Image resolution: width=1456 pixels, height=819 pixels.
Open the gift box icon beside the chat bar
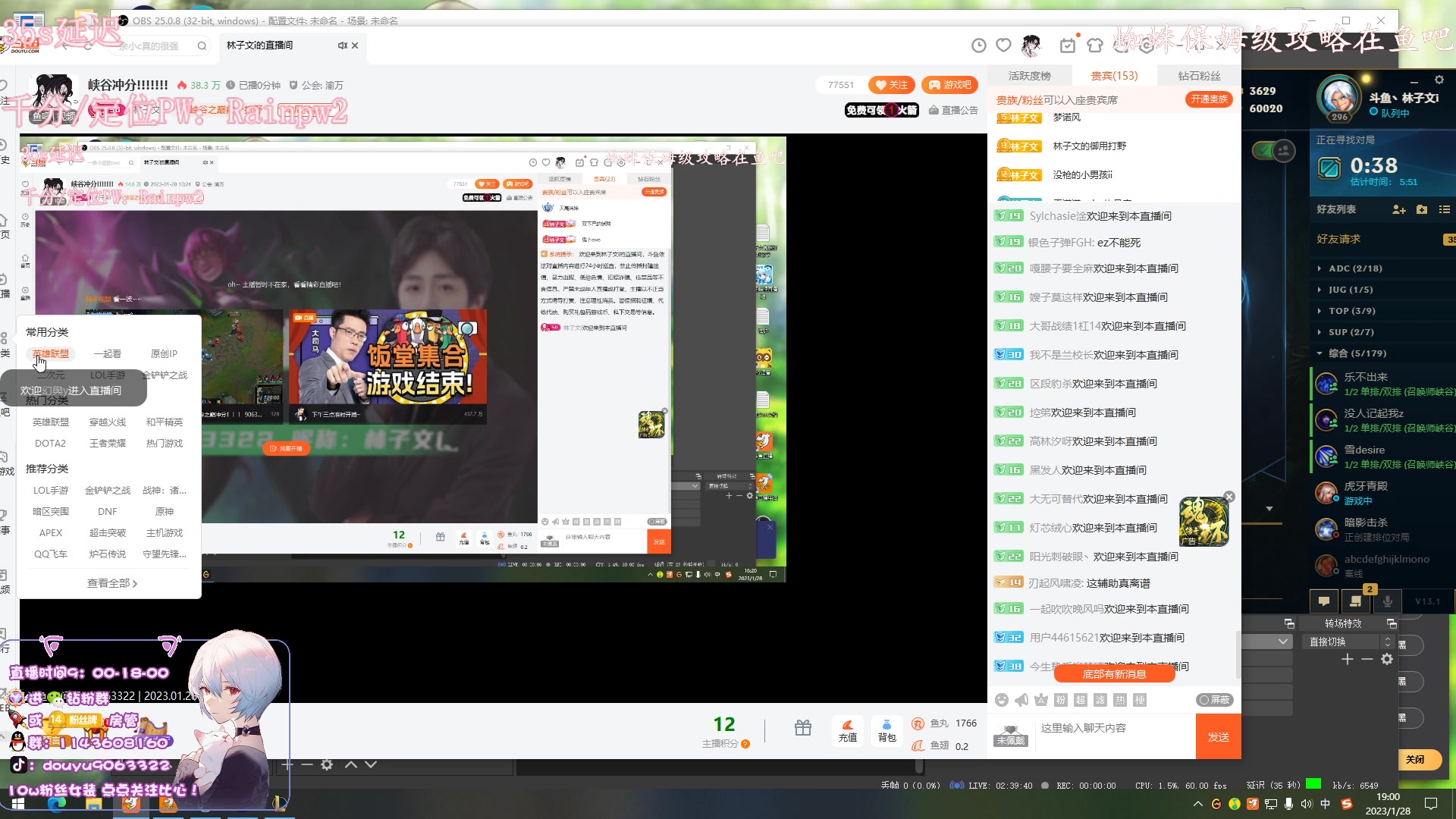tap(803, 729)
